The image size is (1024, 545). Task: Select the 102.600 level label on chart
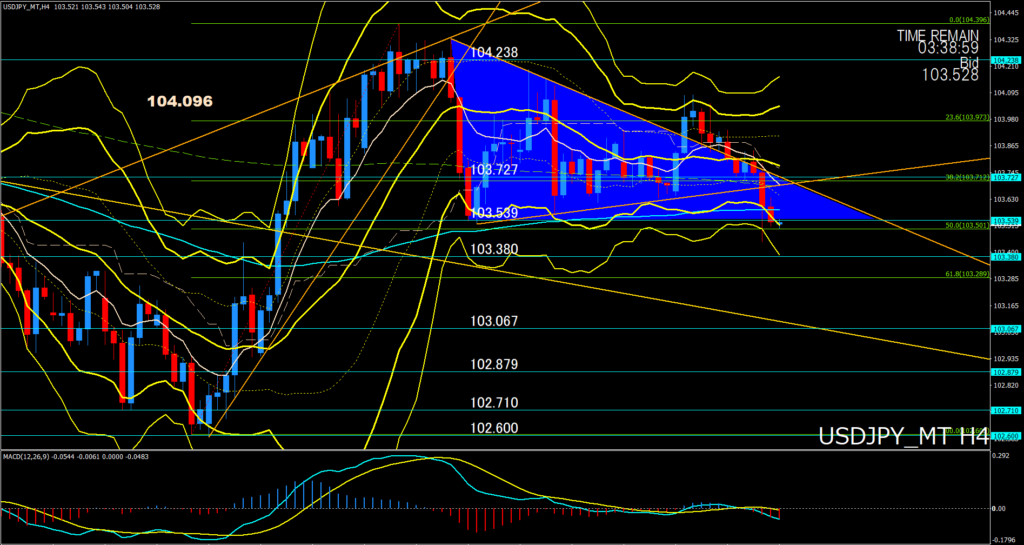coord(494,428)
